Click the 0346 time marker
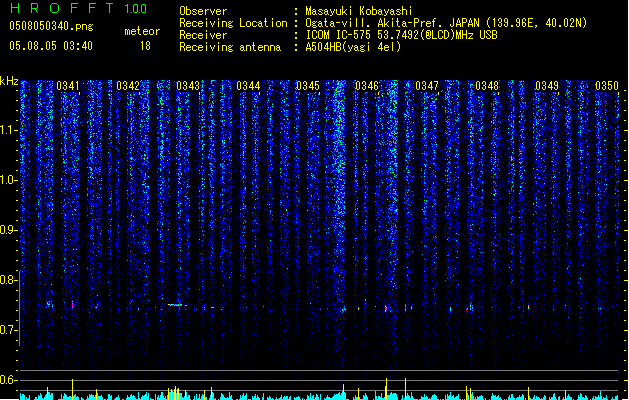629x400 pixels. 367,86
